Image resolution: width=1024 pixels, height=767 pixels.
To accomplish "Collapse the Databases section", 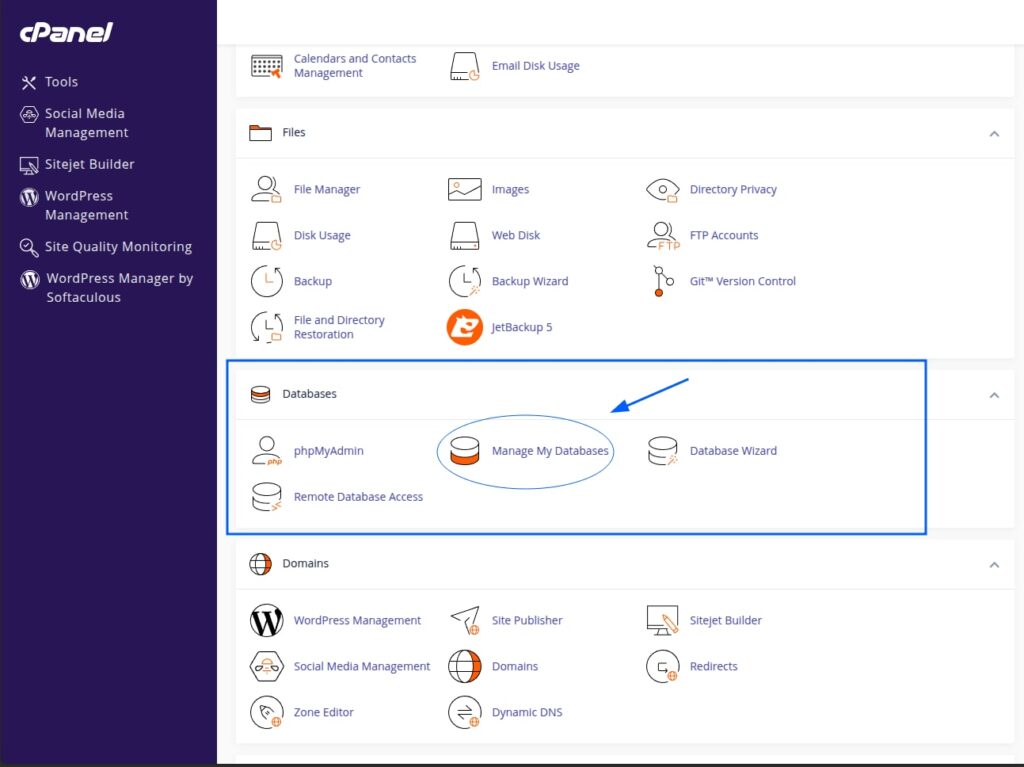I will (994, 395).
